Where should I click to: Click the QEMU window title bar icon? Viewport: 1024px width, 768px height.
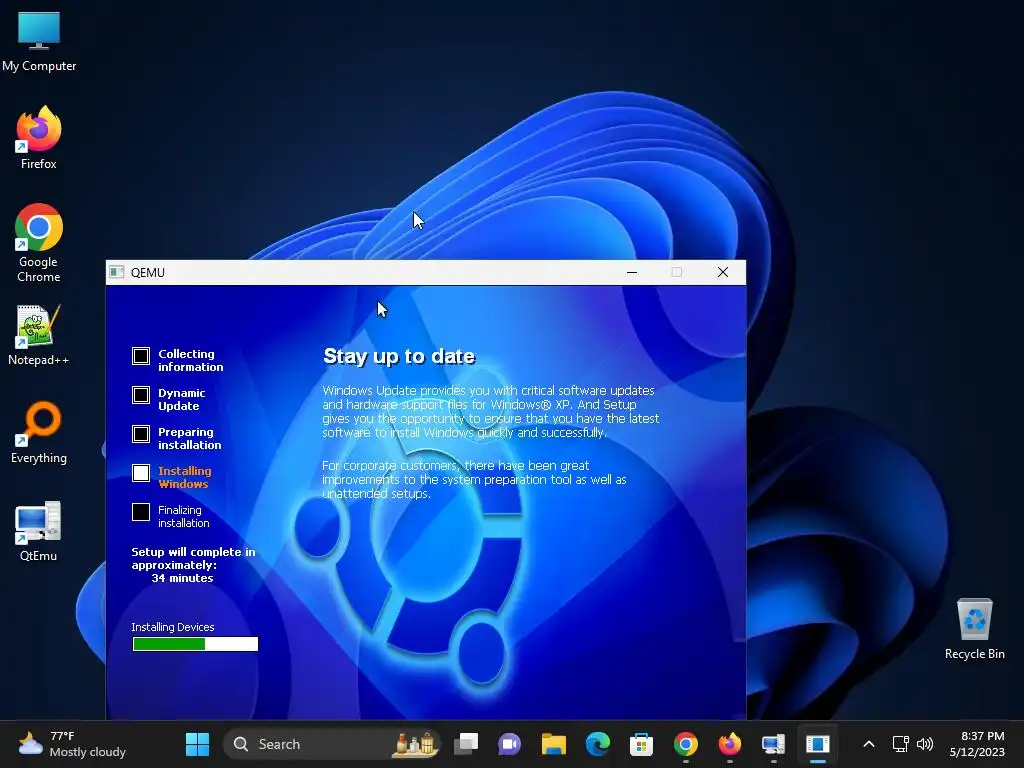[117, 272]
